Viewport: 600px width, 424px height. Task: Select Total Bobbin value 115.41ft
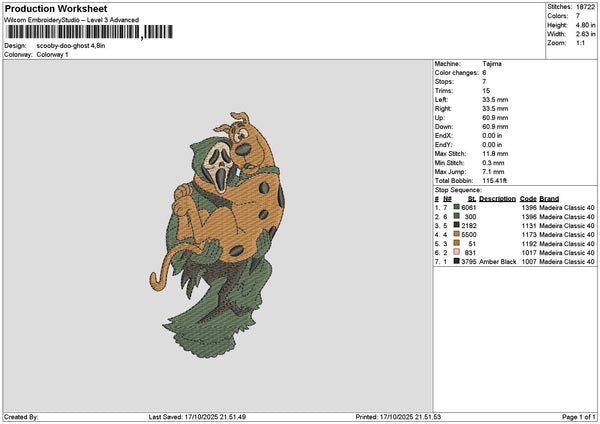[x=495, y=181]
